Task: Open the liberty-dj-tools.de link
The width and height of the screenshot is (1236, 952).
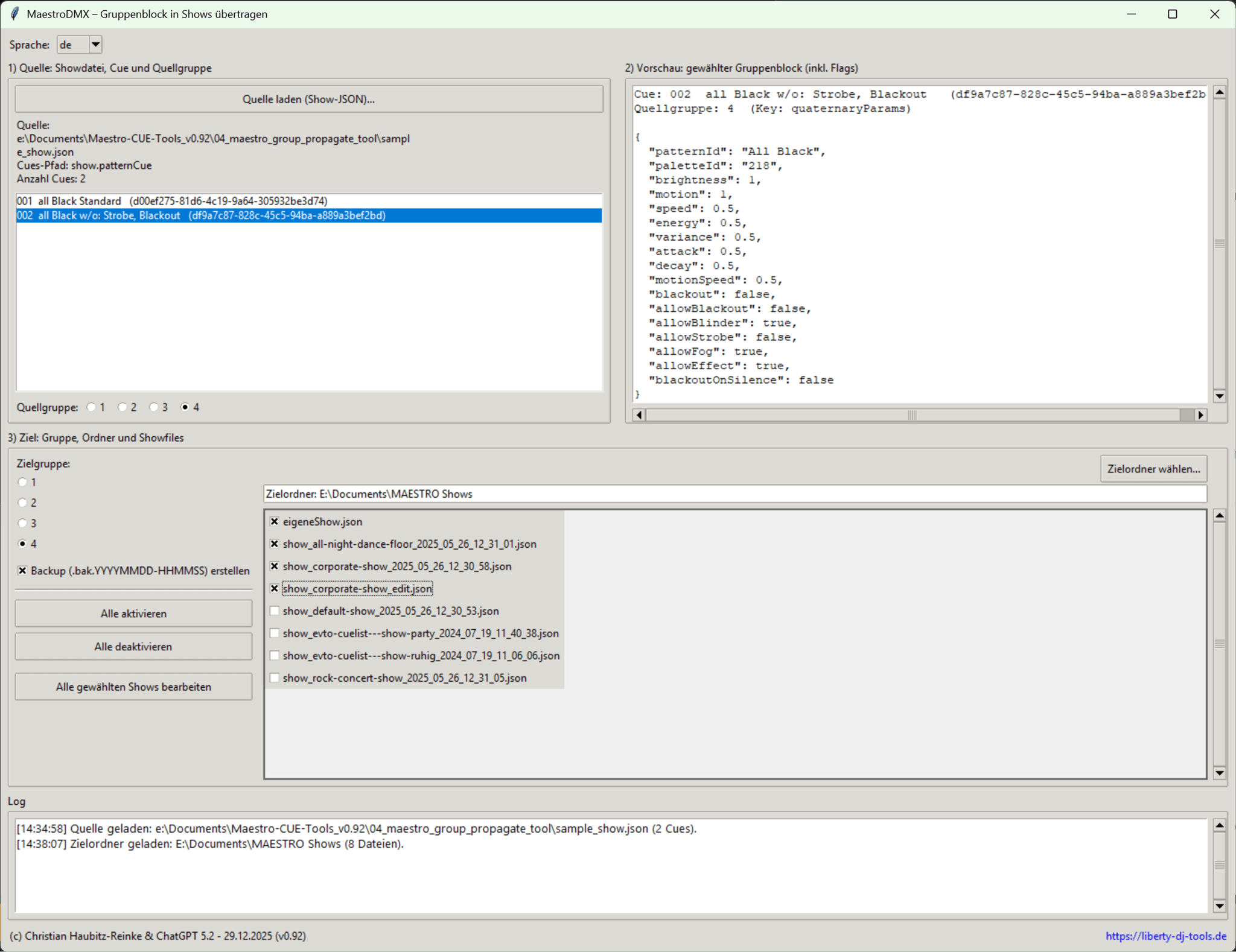Action: click(1165, 936)
